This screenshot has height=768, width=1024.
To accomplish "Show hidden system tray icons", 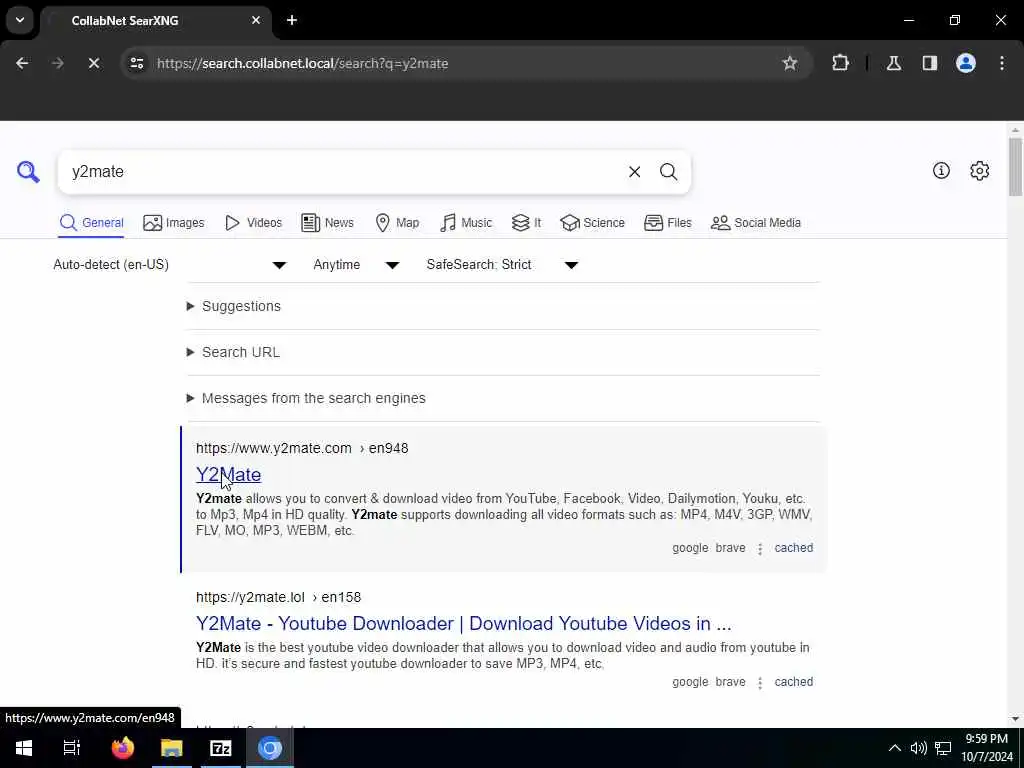I will click(895, 748).
